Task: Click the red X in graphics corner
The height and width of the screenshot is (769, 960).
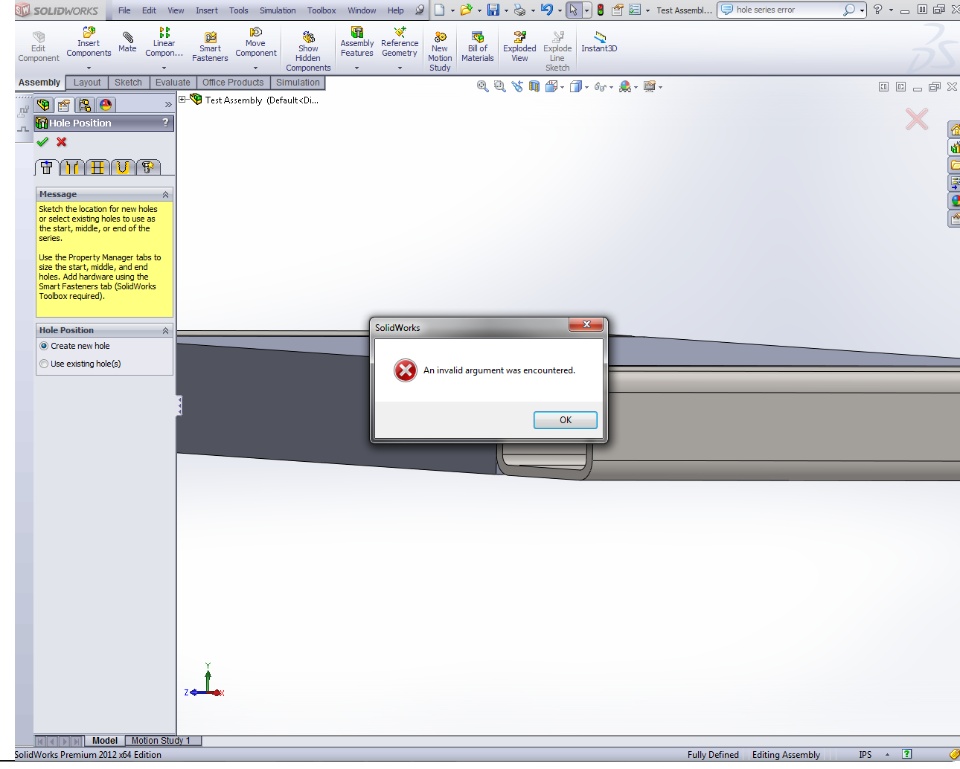Action: 917,119
